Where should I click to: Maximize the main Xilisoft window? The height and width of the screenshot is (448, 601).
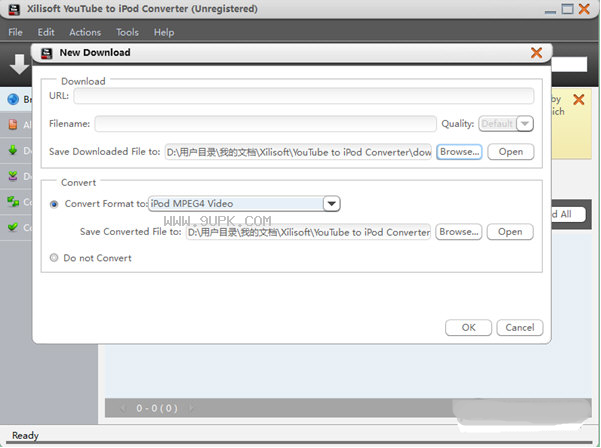(567, 9)
